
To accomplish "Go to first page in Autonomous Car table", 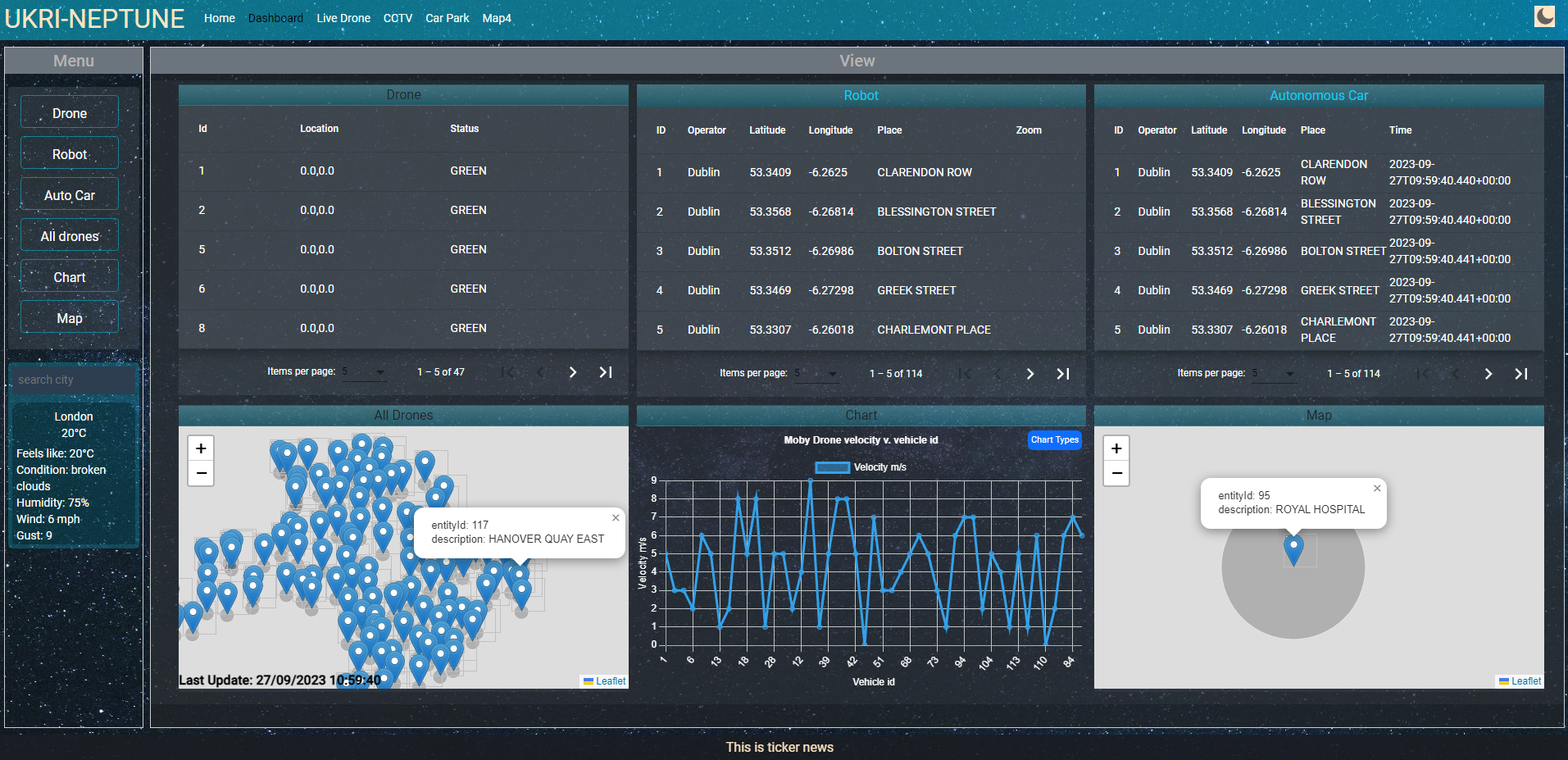I will pyautogui.click(x=1423, y=374).
